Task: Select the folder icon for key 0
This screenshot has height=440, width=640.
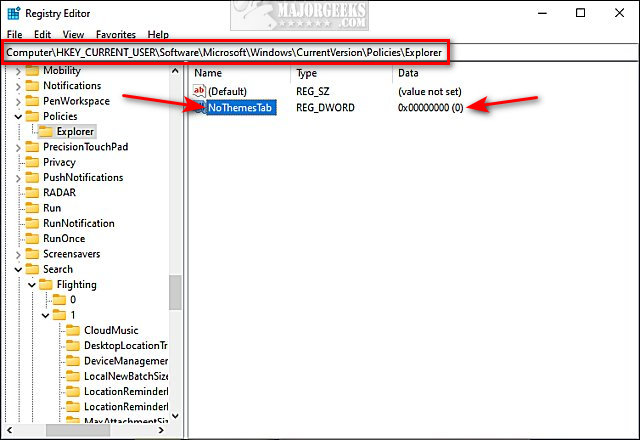Action: (x=59, y=300)
